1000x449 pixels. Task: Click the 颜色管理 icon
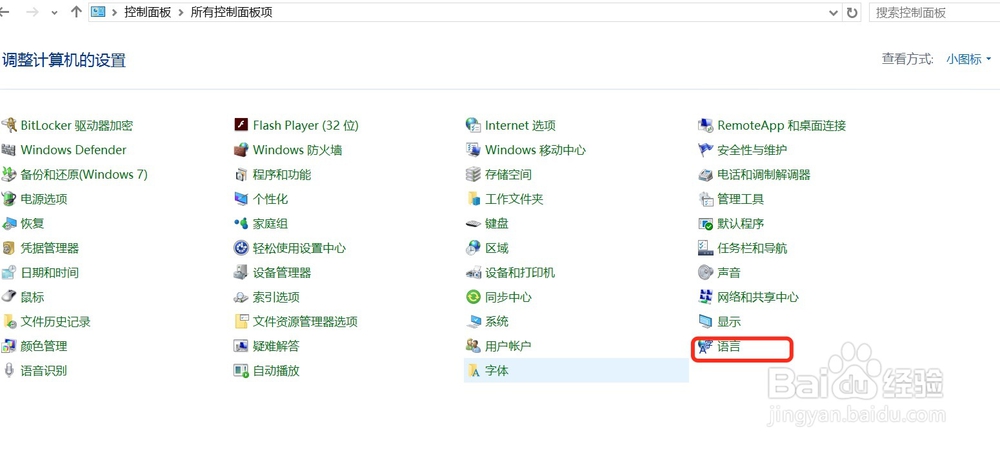coord(8,346)
